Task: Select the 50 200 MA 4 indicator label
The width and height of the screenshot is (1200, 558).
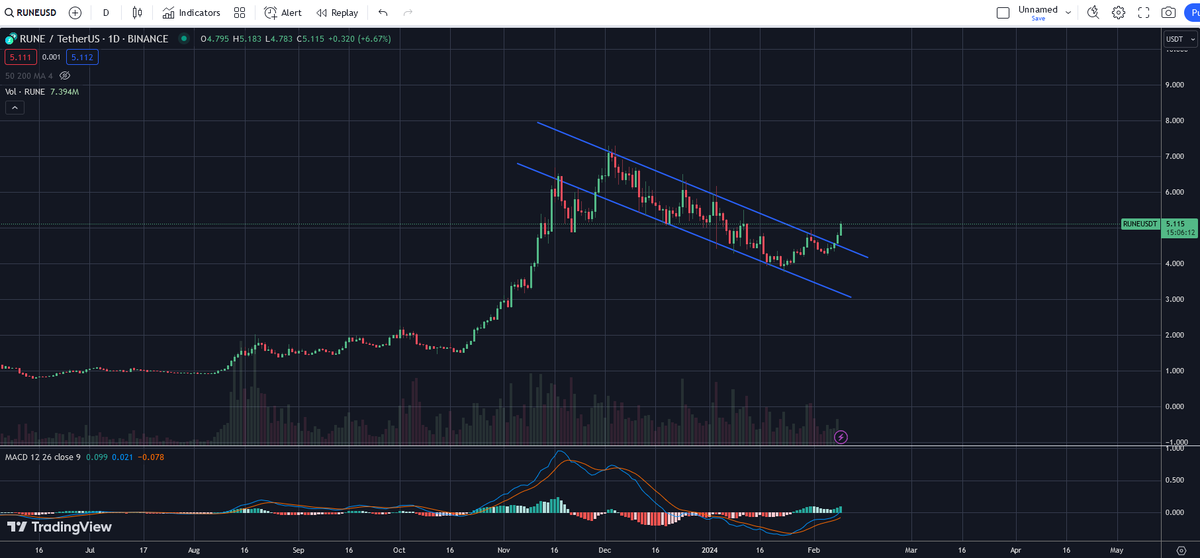Action: click(28, 75)
